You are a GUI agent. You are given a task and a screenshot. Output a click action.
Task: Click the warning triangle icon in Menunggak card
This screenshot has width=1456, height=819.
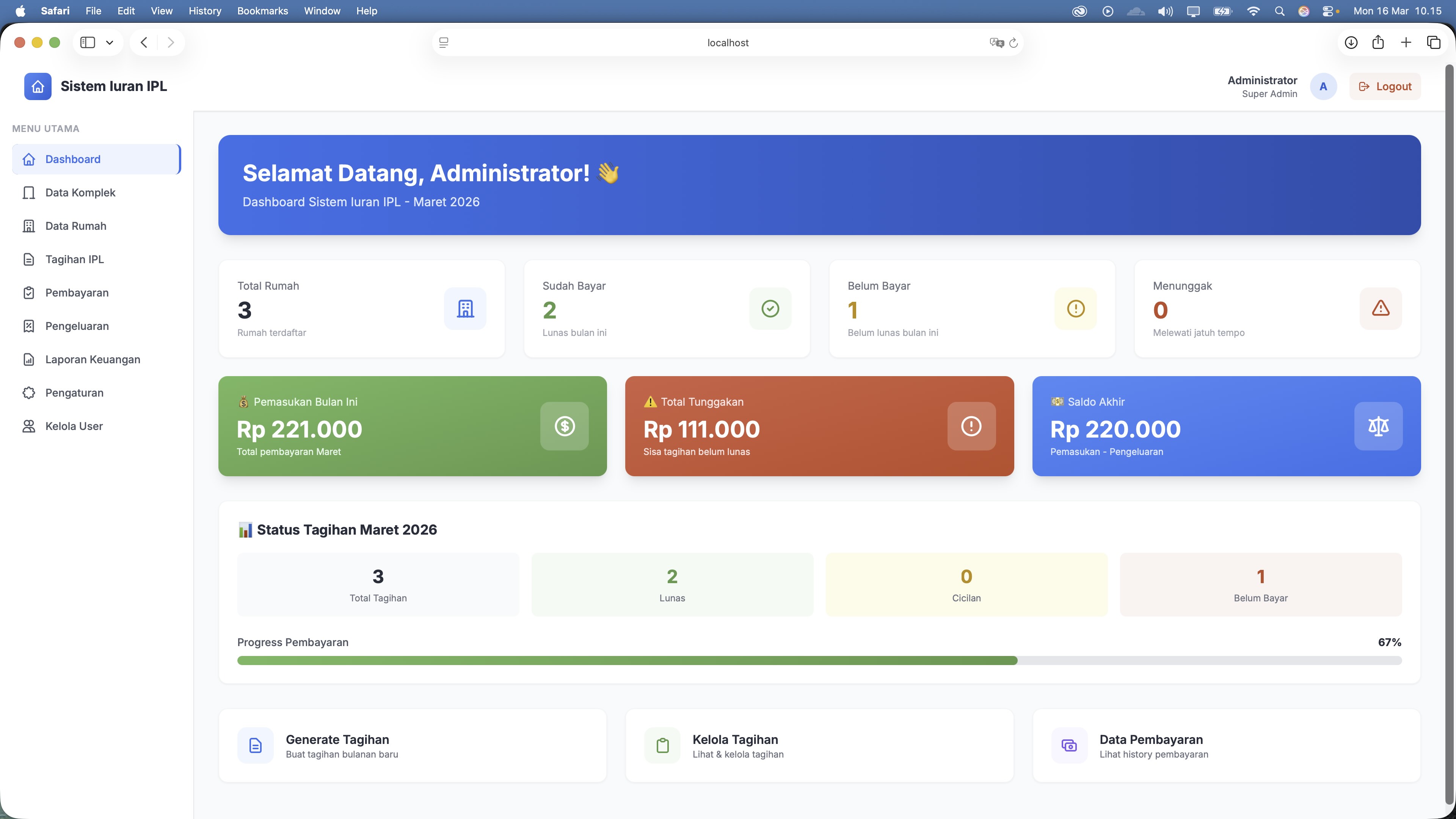[1381, 309]
